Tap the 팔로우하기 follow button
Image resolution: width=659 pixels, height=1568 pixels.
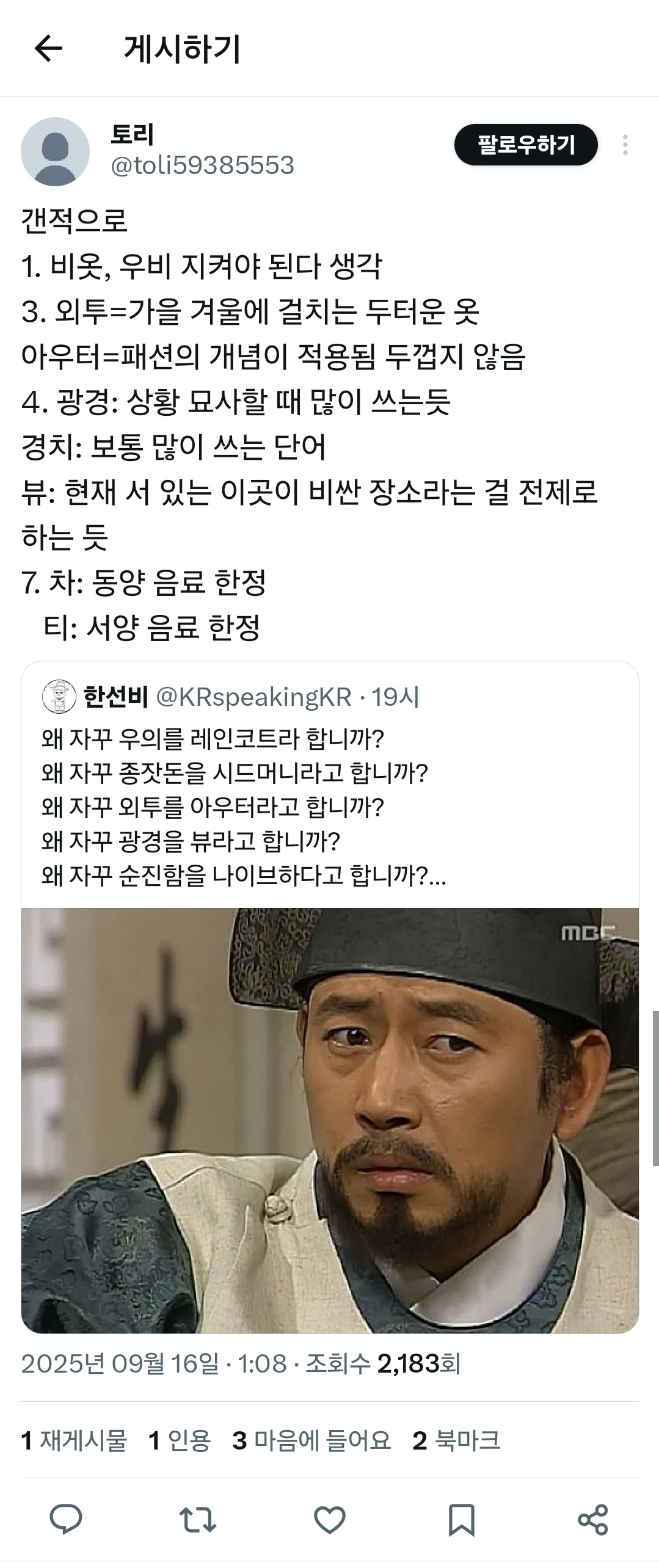pos(526,145)
